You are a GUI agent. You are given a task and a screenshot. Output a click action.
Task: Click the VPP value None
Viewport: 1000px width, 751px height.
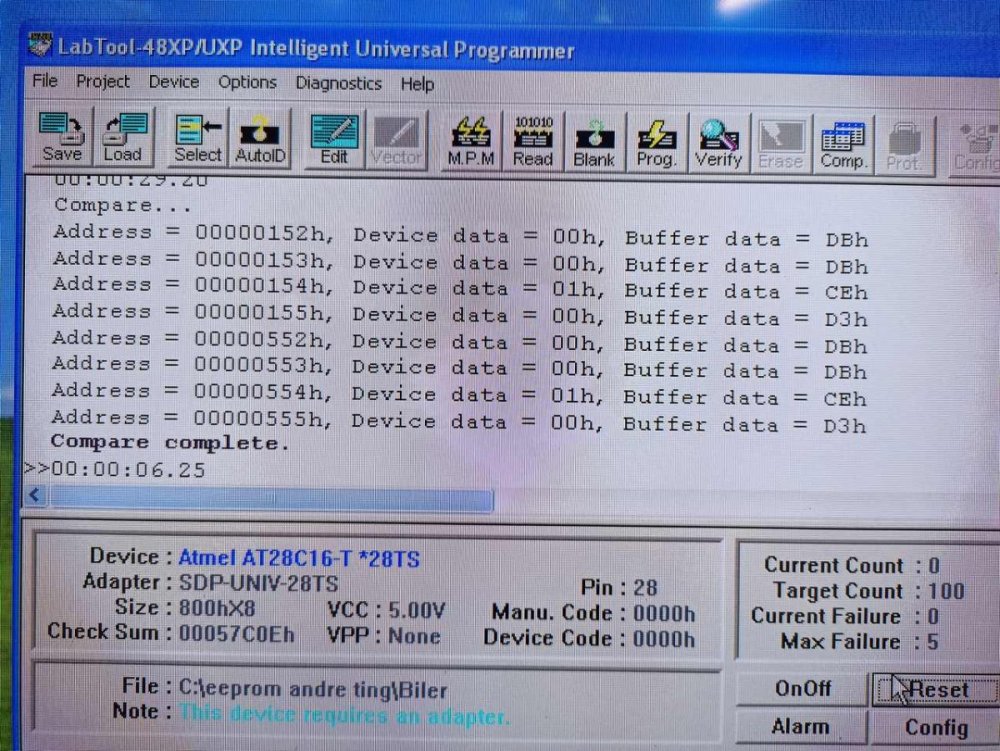click(414, 636)
